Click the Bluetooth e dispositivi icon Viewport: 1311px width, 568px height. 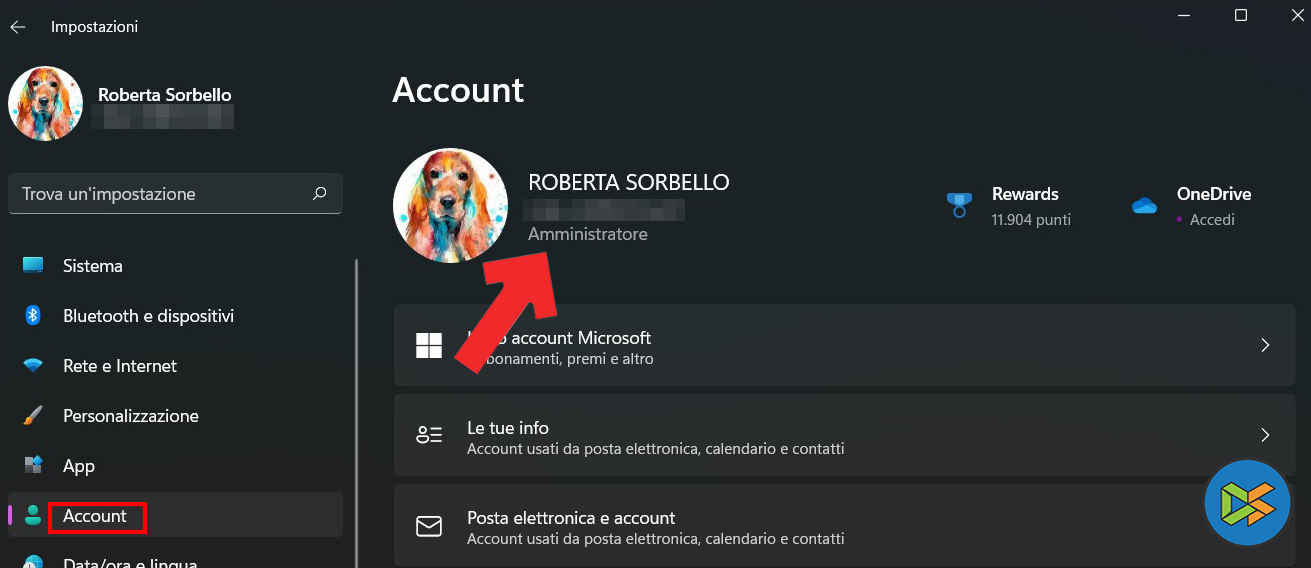33,316
